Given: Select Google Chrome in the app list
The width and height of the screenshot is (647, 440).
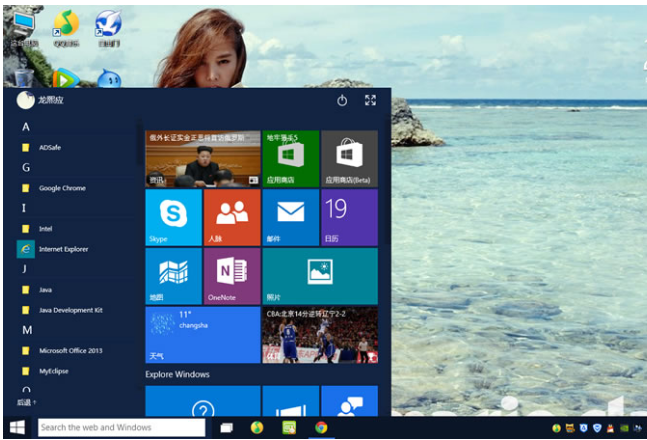Looking at the screenshot, I should [x=62, y=188].
